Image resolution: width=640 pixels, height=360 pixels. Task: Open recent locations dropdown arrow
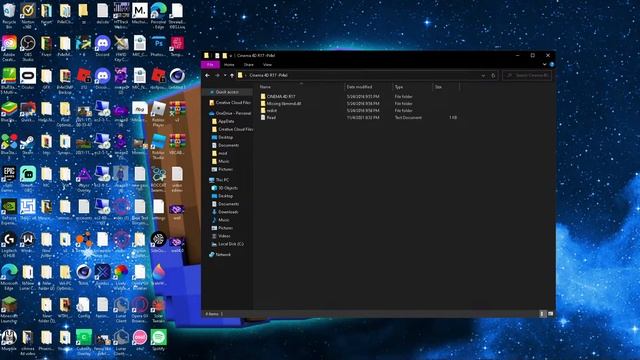click(x=225, y=76)
